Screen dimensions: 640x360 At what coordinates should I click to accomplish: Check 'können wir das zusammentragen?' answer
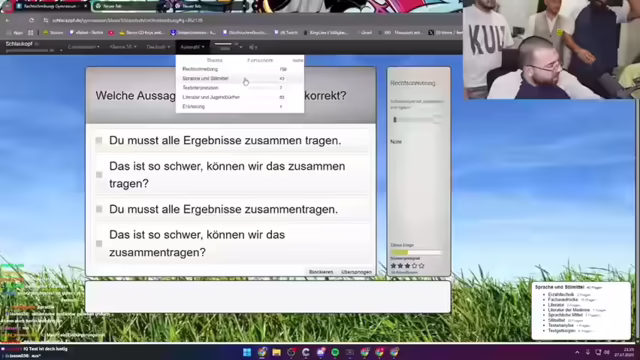pos(99,244)
